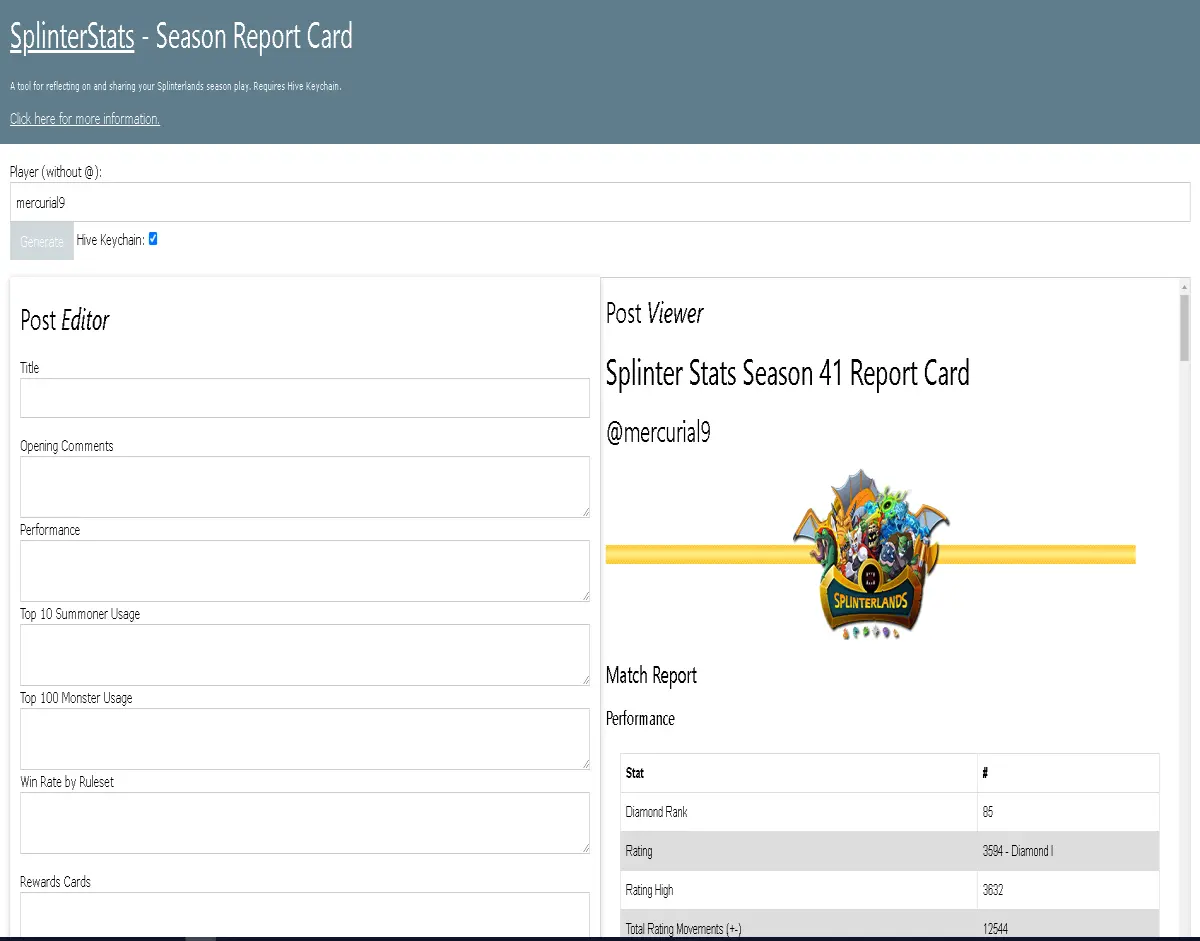Click the Top 100 Monster Usage text area
Viewport: 1200px width, 941px height.
click(x=305, y=739)
